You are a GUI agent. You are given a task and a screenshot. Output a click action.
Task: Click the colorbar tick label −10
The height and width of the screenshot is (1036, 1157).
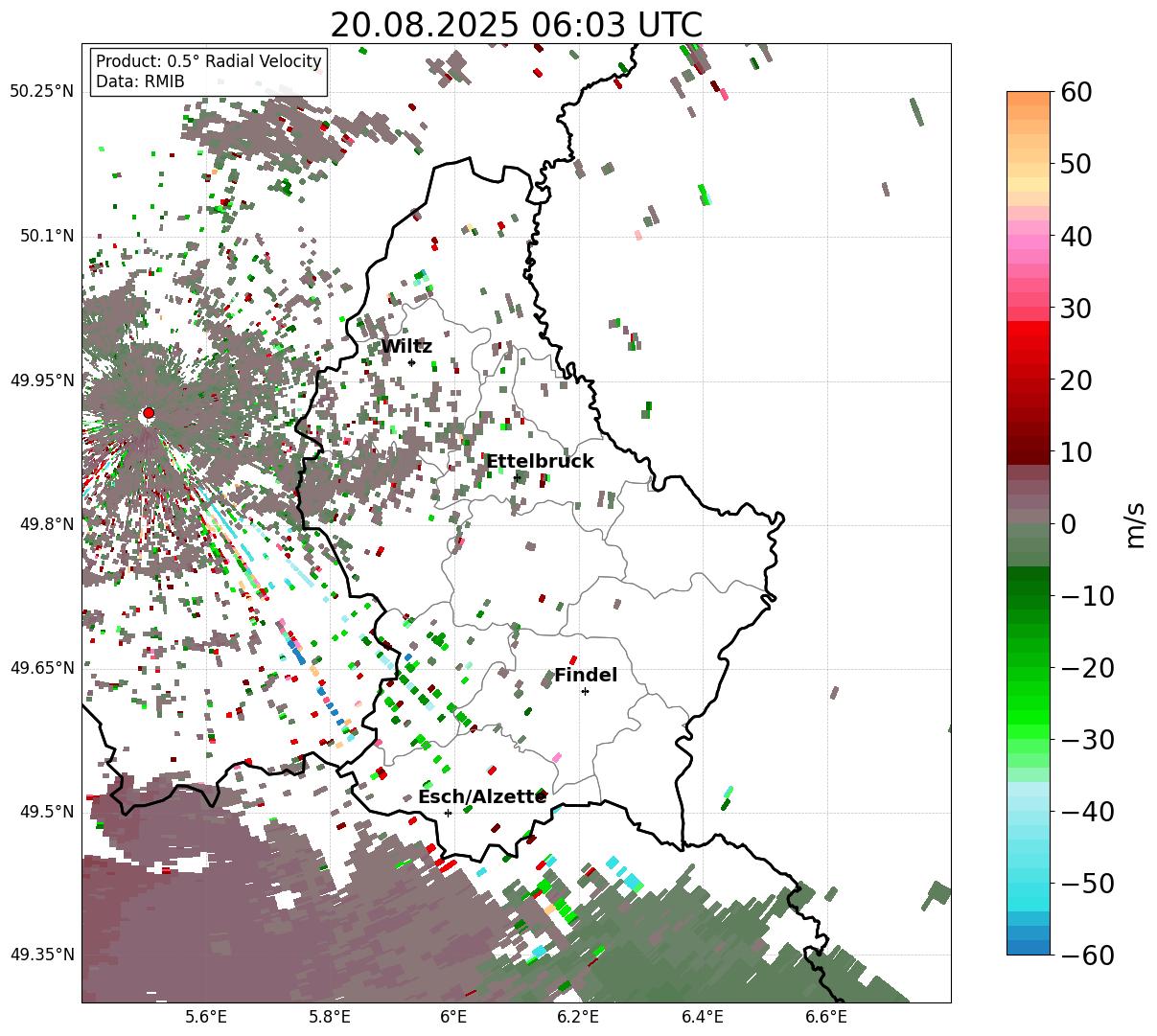point(1087,596)
